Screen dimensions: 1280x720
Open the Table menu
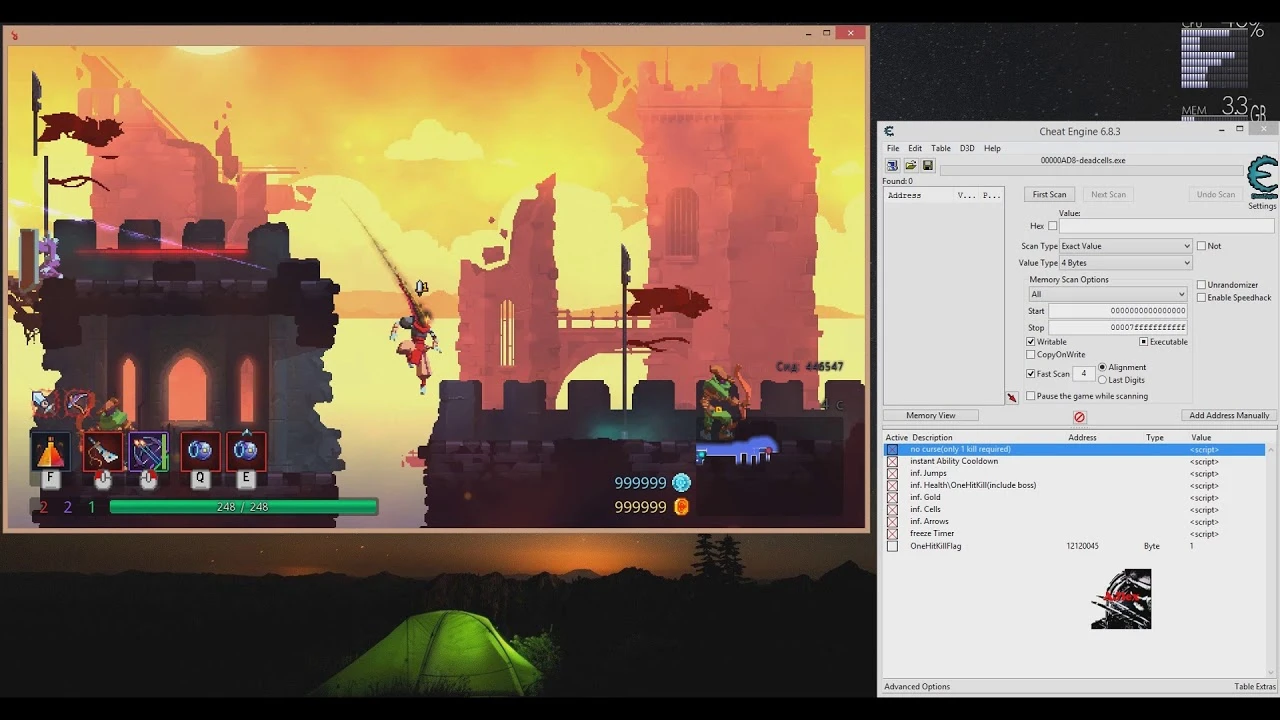940,147
